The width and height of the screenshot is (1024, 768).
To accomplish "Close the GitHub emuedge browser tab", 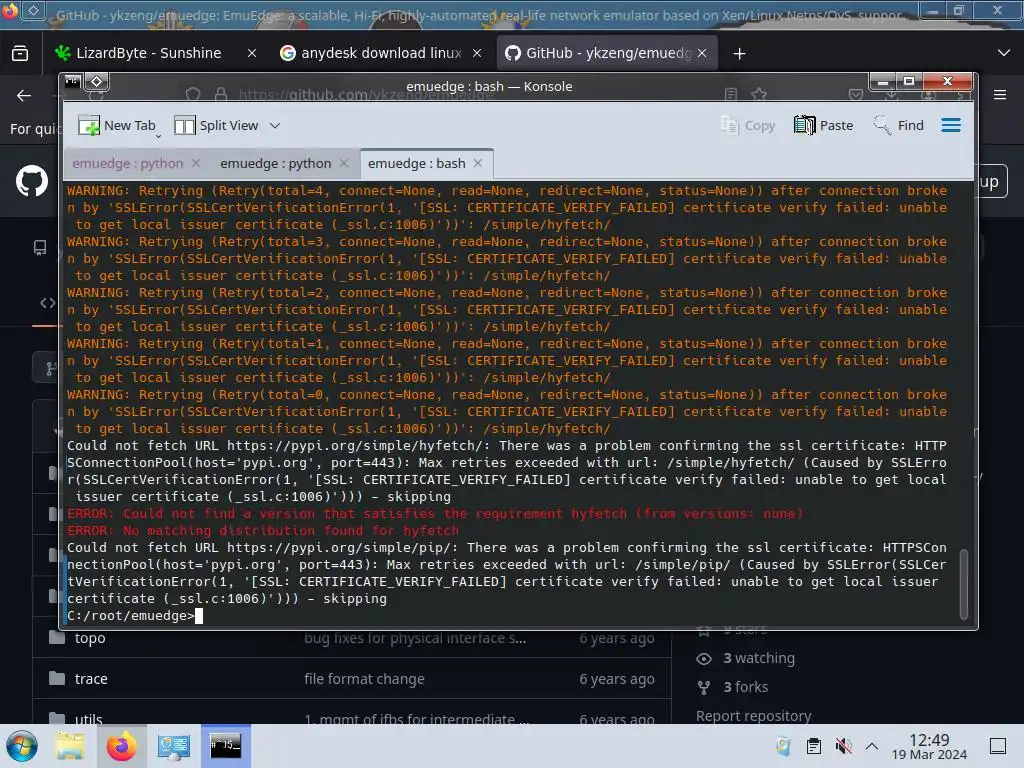I will pos(702,53).
